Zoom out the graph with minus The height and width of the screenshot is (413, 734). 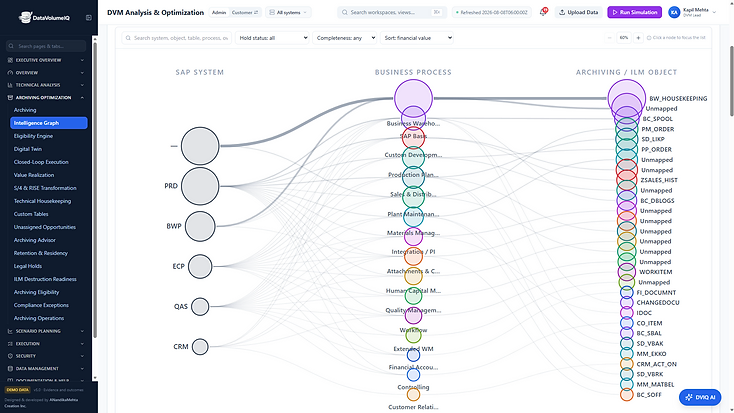pyautogui.click(x=609, y=38)
